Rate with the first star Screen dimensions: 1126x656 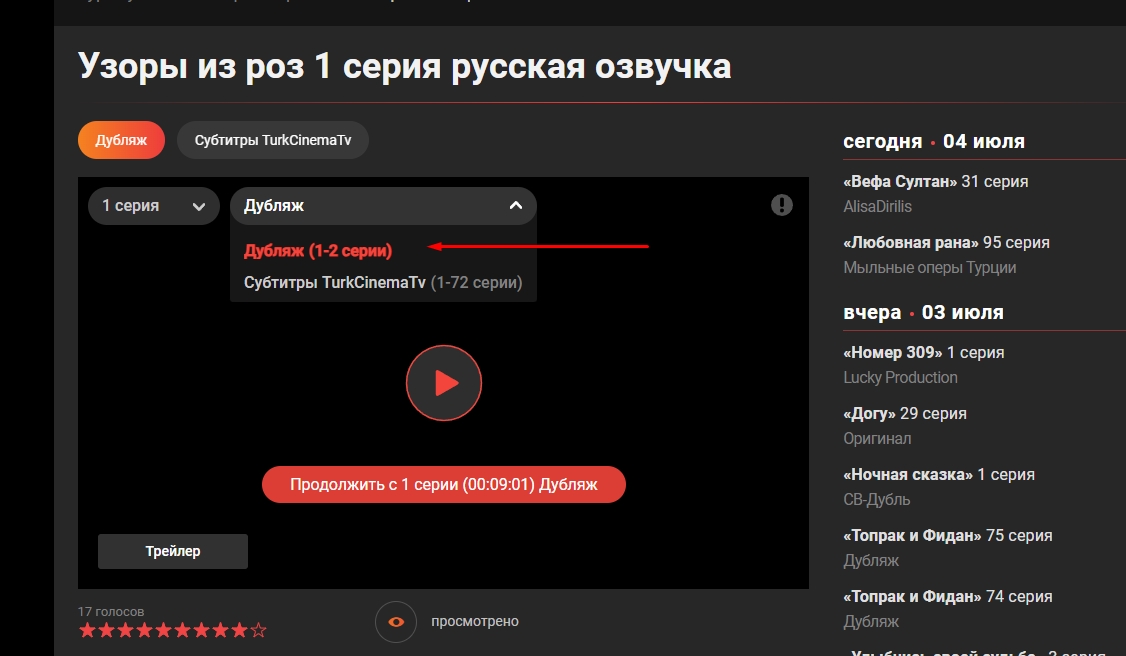(87, 631)
